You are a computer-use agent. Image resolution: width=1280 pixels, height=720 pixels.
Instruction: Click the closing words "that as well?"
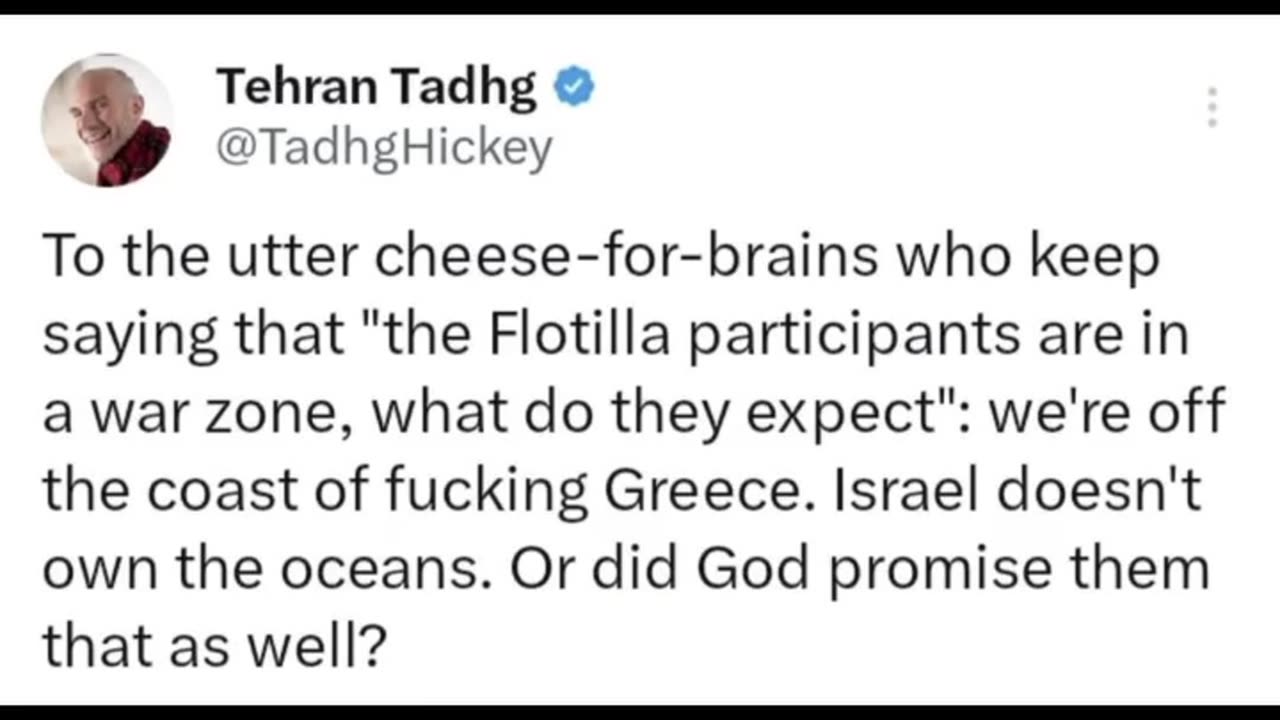tap(213, 646)
